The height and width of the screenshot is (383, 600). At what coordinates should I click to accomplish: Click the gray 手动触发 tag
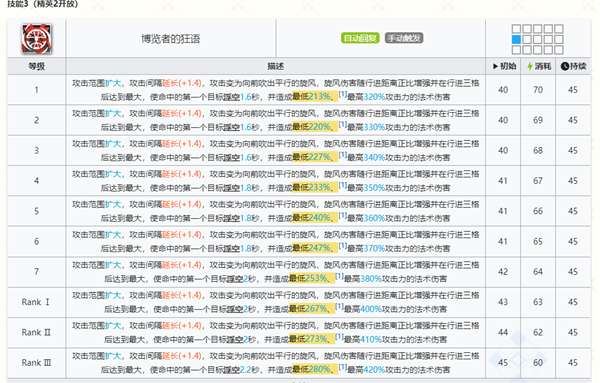404,38
